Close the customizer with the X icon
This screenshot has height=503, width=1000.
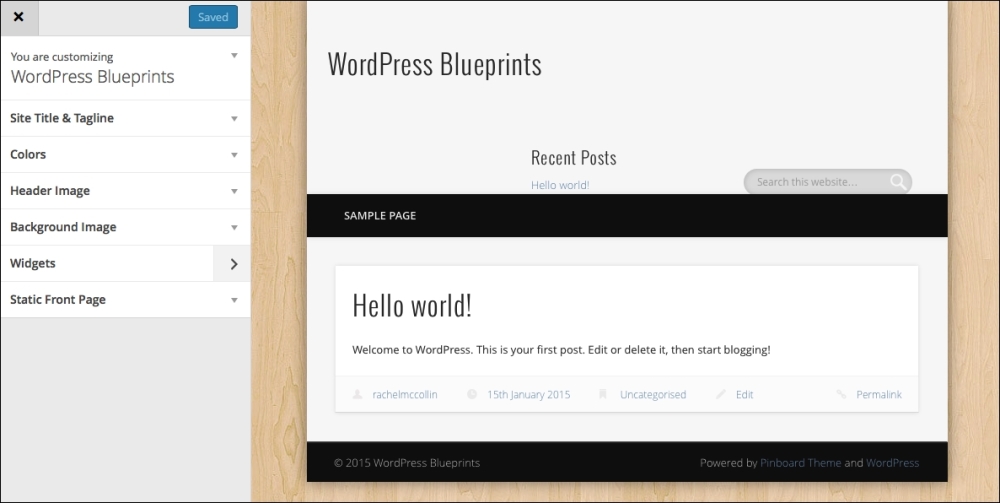[x=19, y=17]
